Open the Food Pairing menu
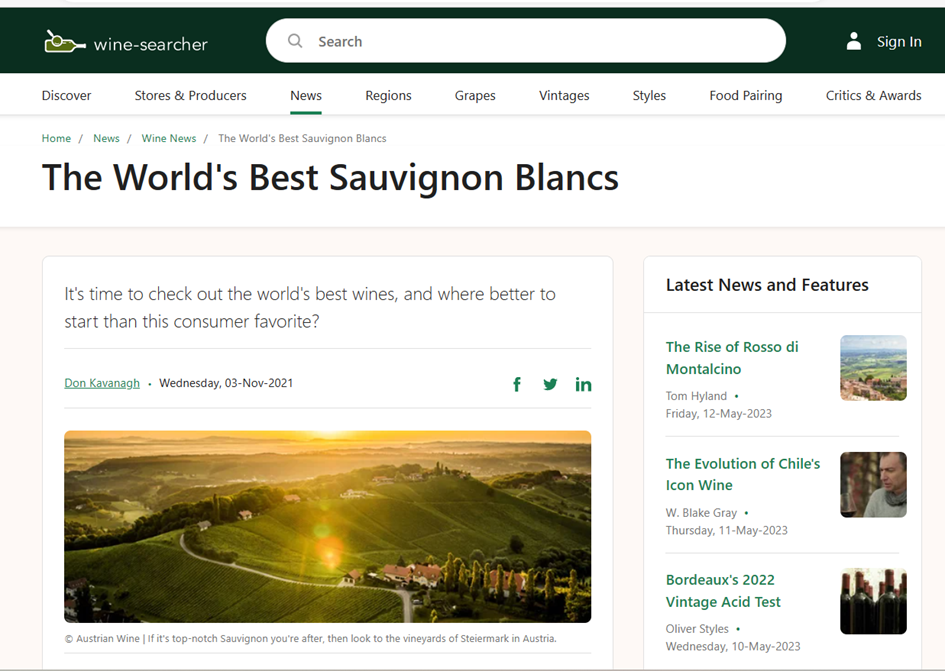The height and width of the screenshot is (671, 945). click(746, 95)
